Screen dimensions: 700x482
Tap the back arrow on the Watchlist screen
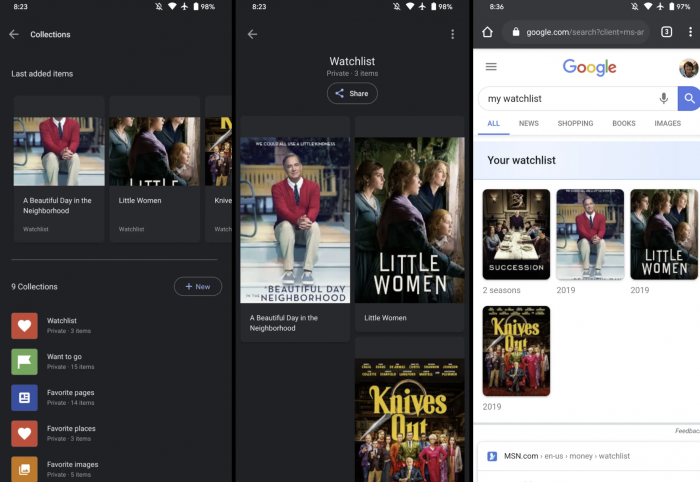pyautogui.click(x=252, y=34)
